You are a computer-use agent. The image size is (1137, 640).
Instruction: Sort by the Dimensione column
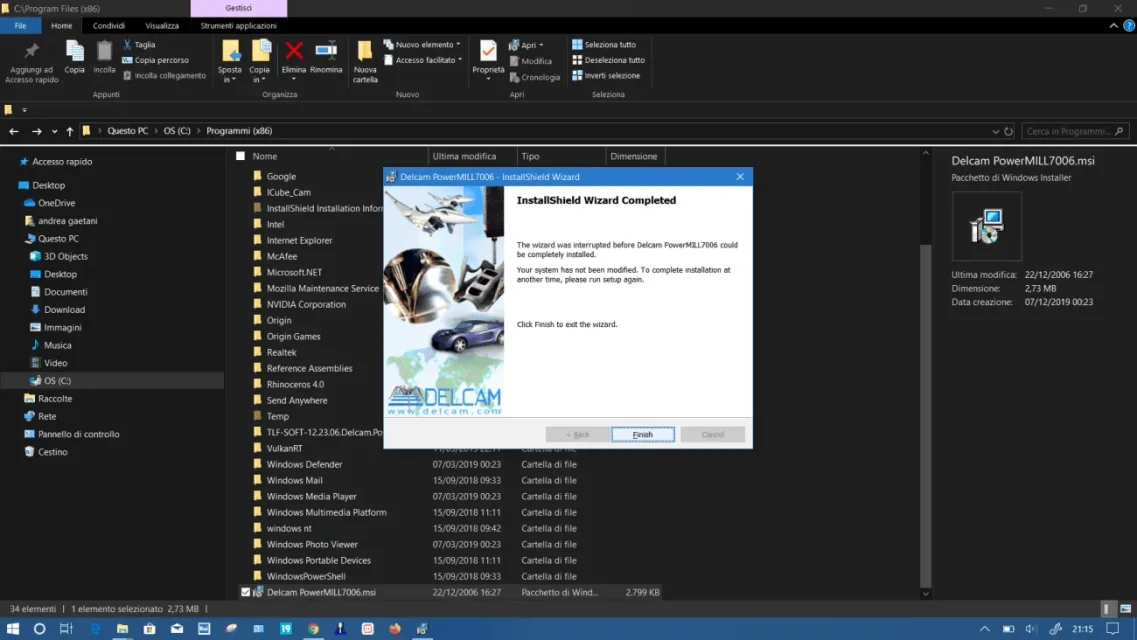634,156
